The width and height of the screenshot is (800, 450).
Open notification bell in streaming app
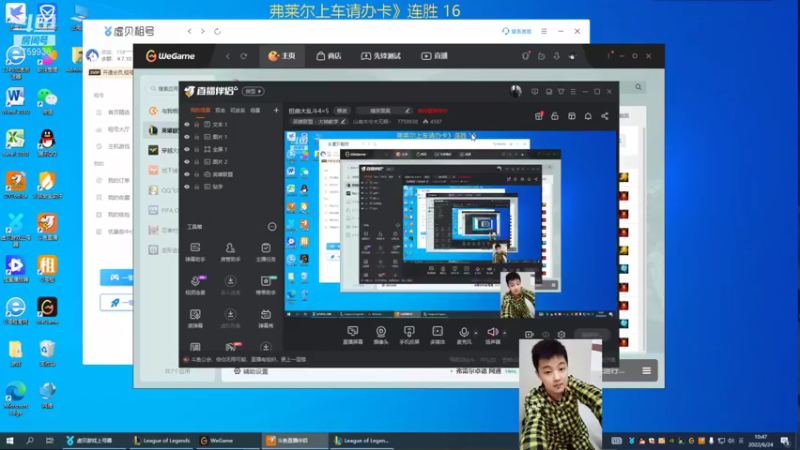[588, 116]
